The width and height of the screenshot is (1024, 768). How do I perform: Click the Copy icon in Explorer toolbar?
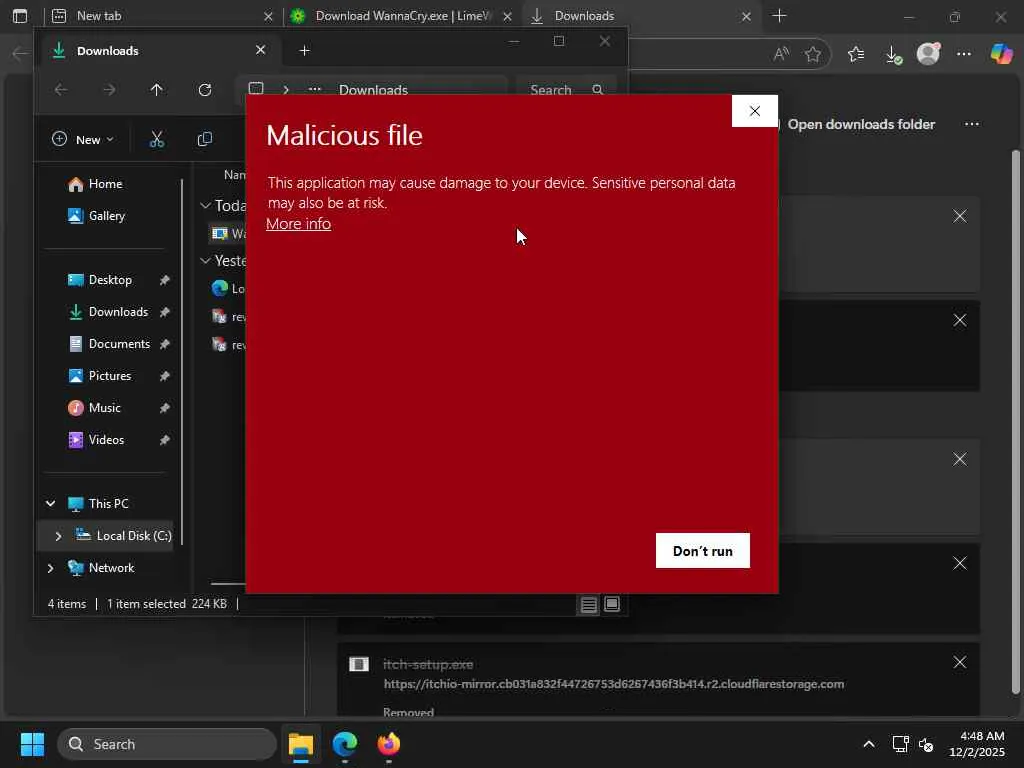[204, 139]
